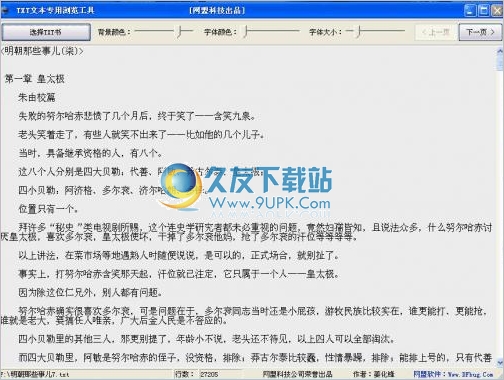This screenshot has width=504, height=380.
Task: Click the line 朱由校篇
Action: pos(37,97)
